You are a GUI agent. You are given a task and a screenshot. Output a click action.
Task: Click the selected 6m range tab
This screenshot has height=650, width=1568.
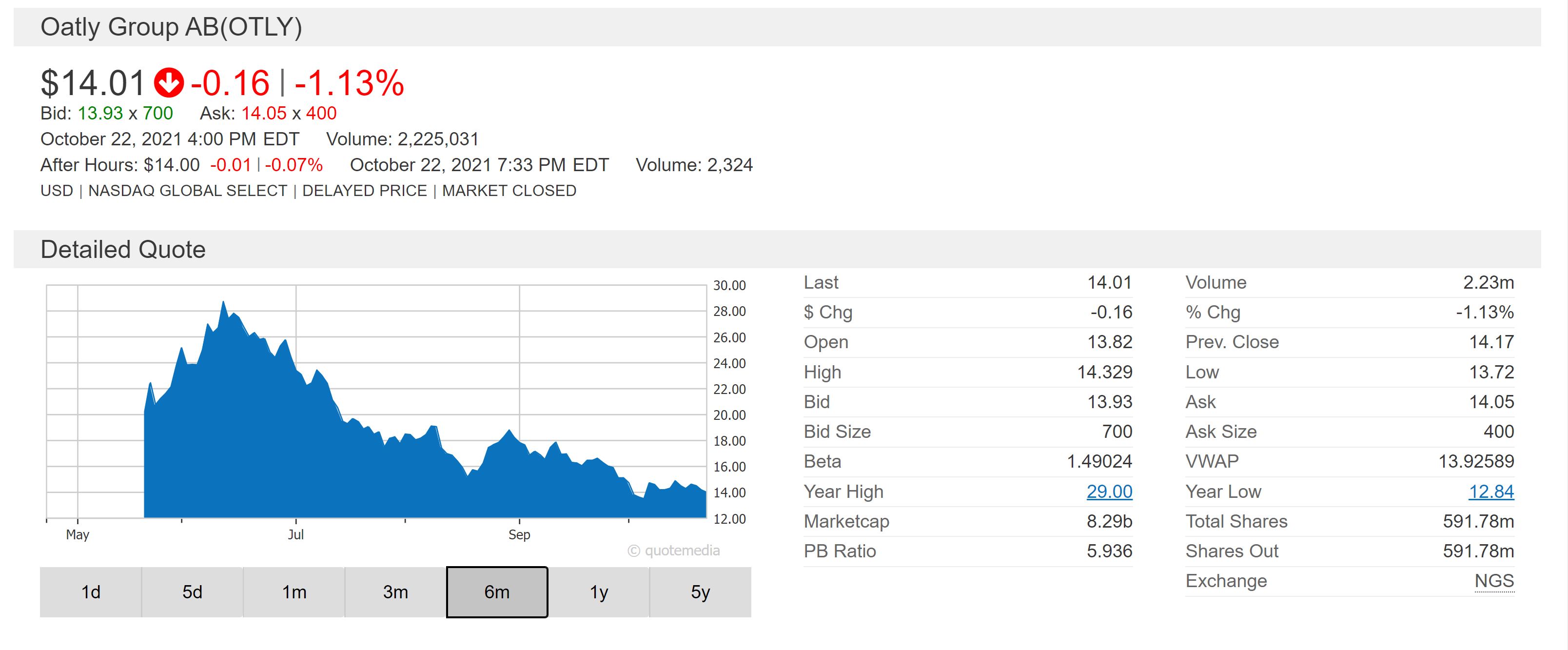point(497,592)
